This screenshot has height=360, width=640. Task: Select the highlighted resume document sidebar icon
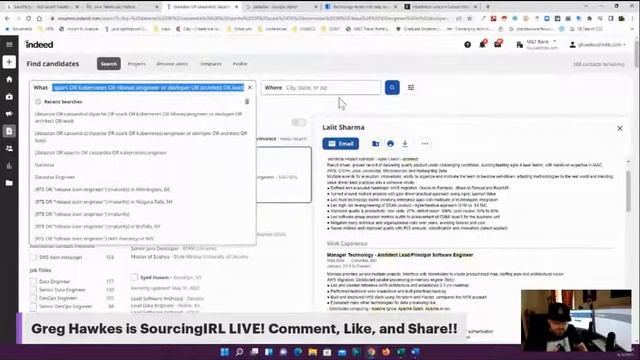(9, 131)
